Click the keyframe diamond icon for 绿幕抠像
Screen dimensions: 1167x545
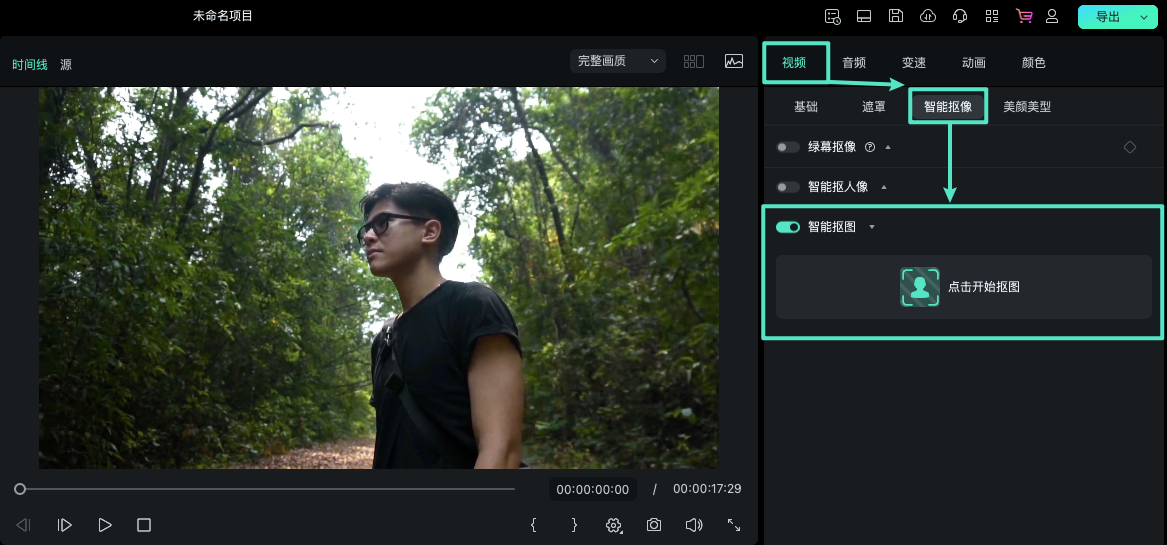(1130, 147)
